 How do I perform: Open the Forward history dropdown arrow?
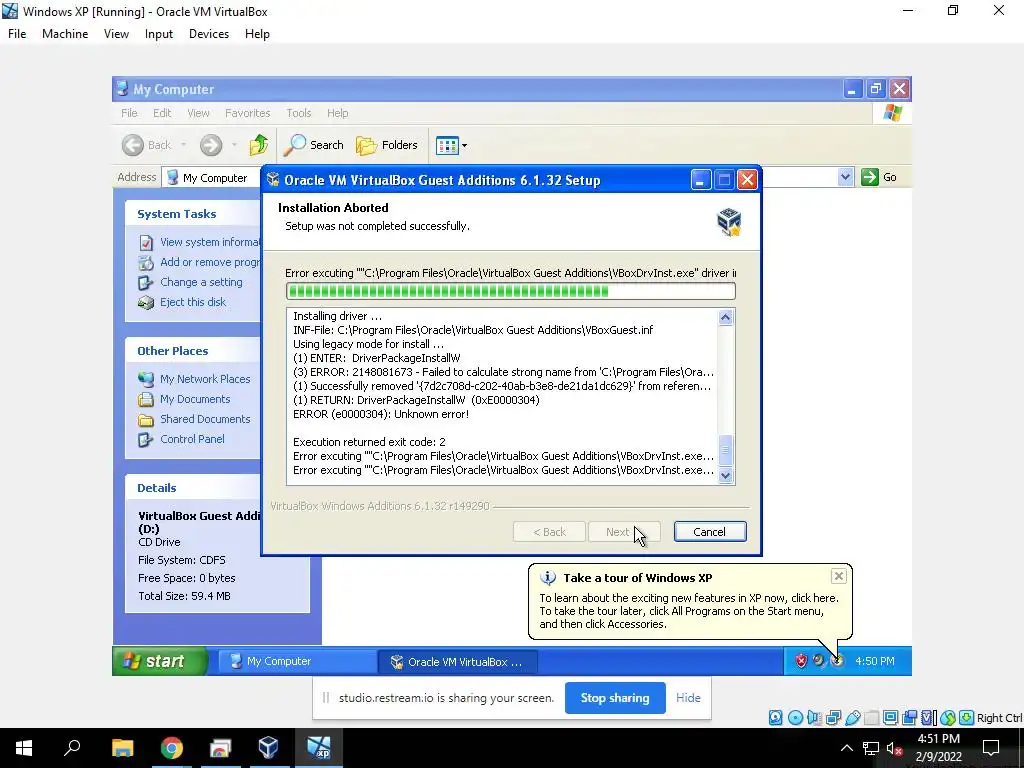[x=234, y=145]
